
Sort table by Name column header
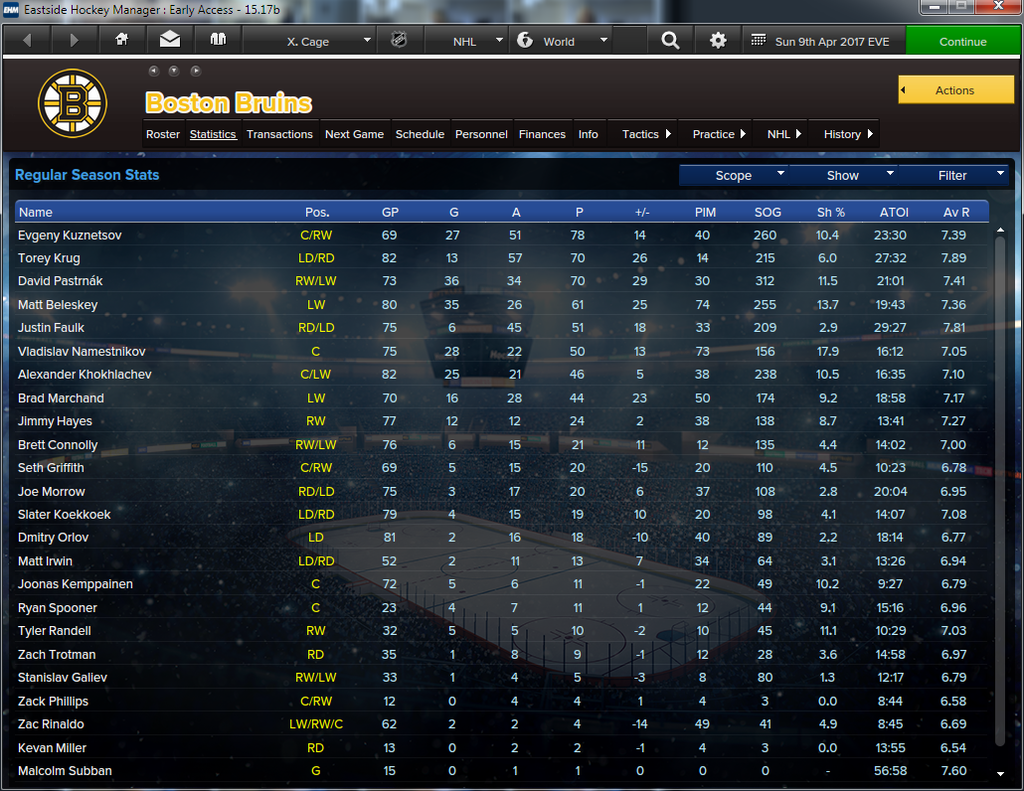36,212
